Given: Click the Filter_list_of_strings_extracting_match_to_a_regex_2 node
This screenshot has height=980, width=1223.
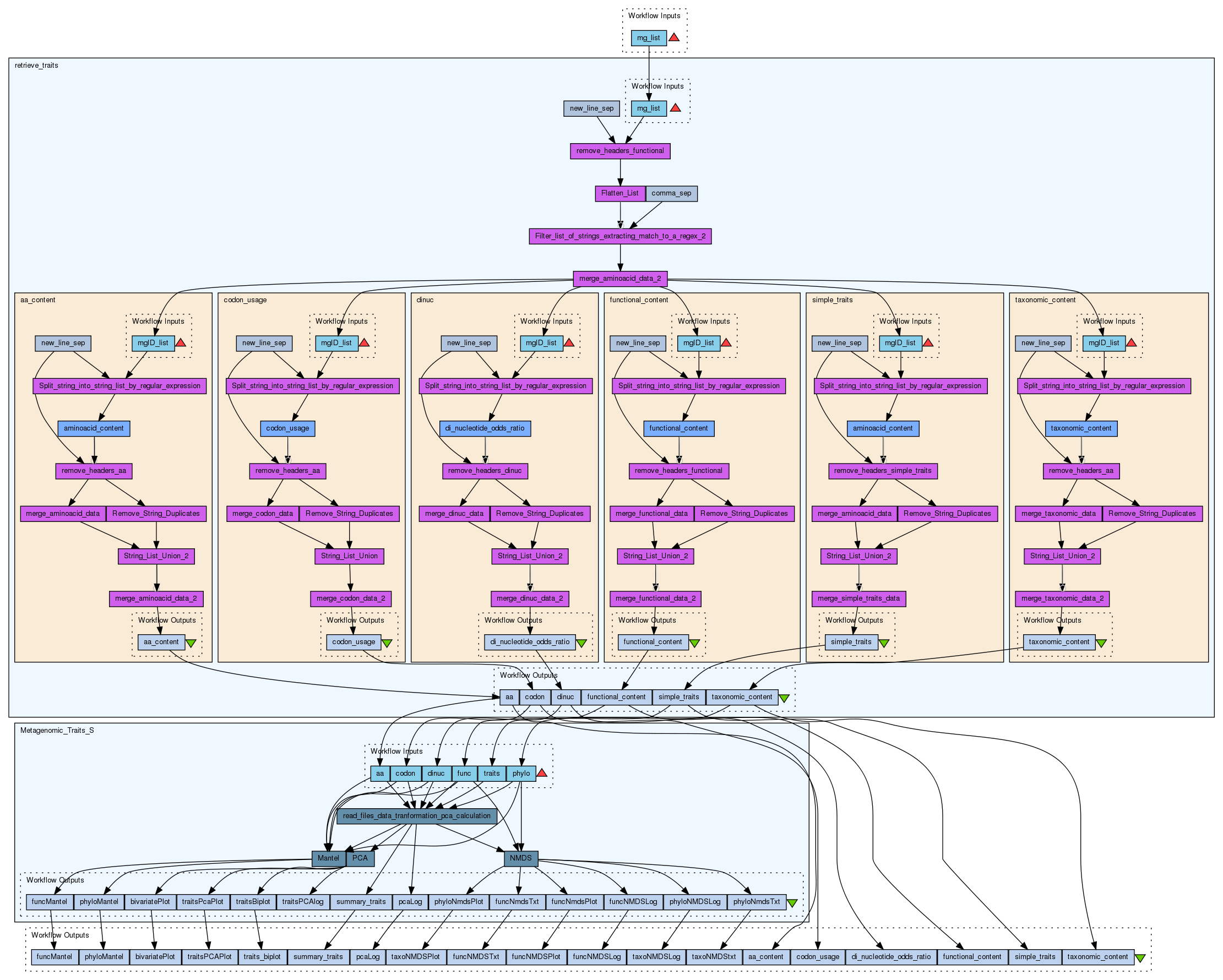Looking at the screenshot, I should point(619,236).
